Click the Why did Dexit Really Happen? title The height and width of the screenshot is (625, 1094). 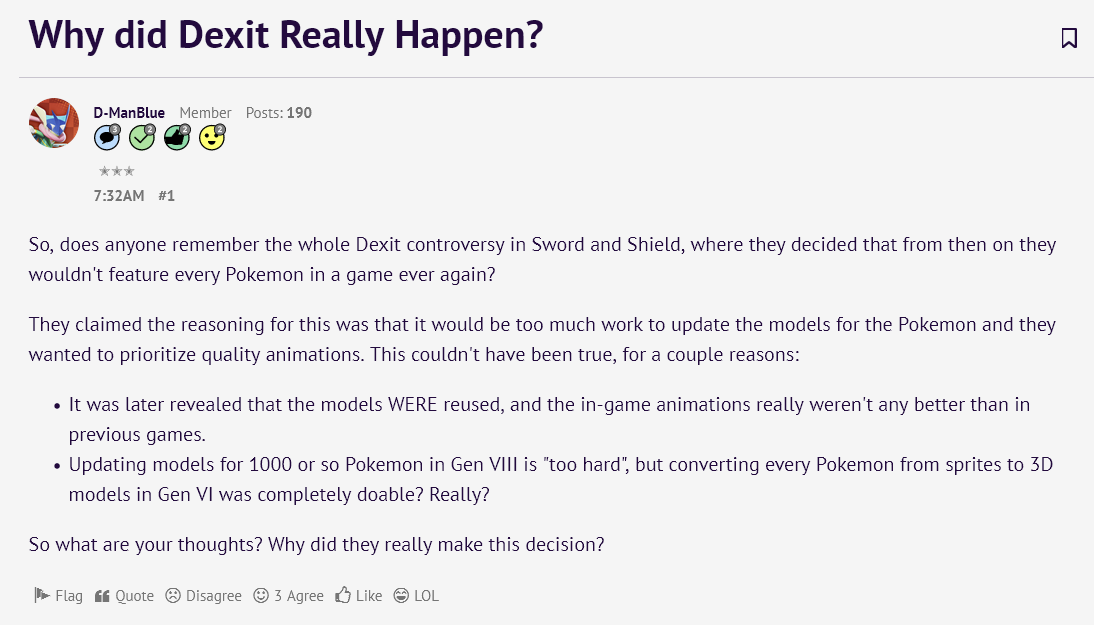[x=285, y=35]
